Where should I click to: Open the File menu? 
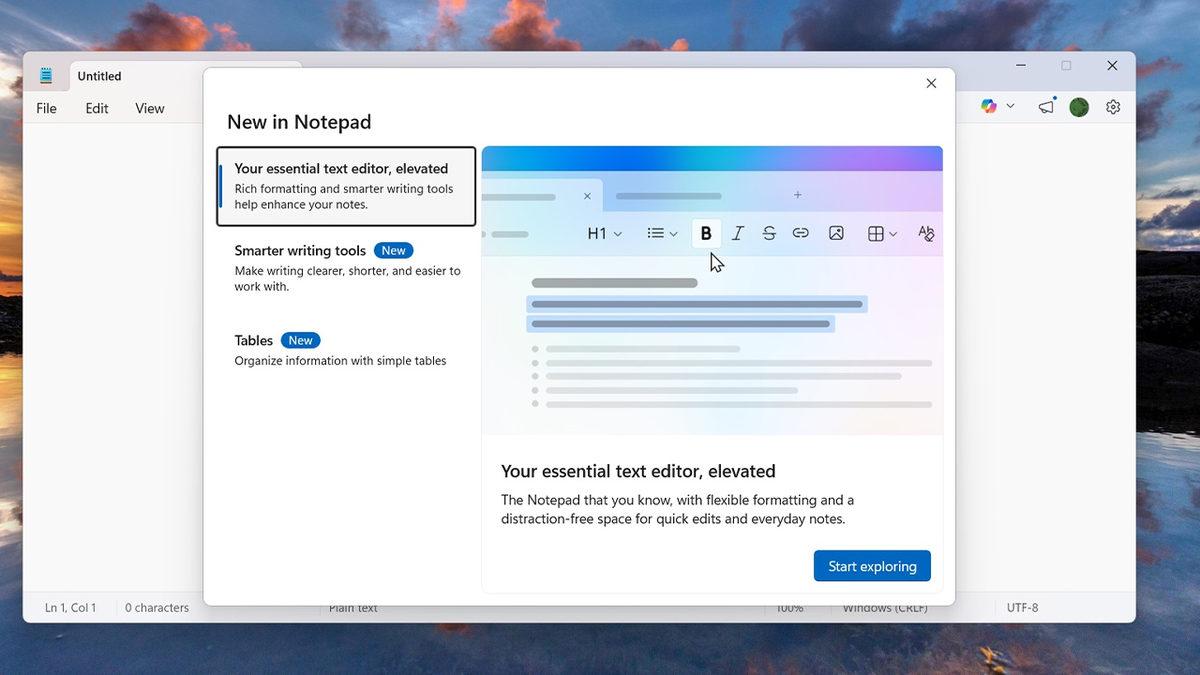pyautogui.click(x=46, y=108)
